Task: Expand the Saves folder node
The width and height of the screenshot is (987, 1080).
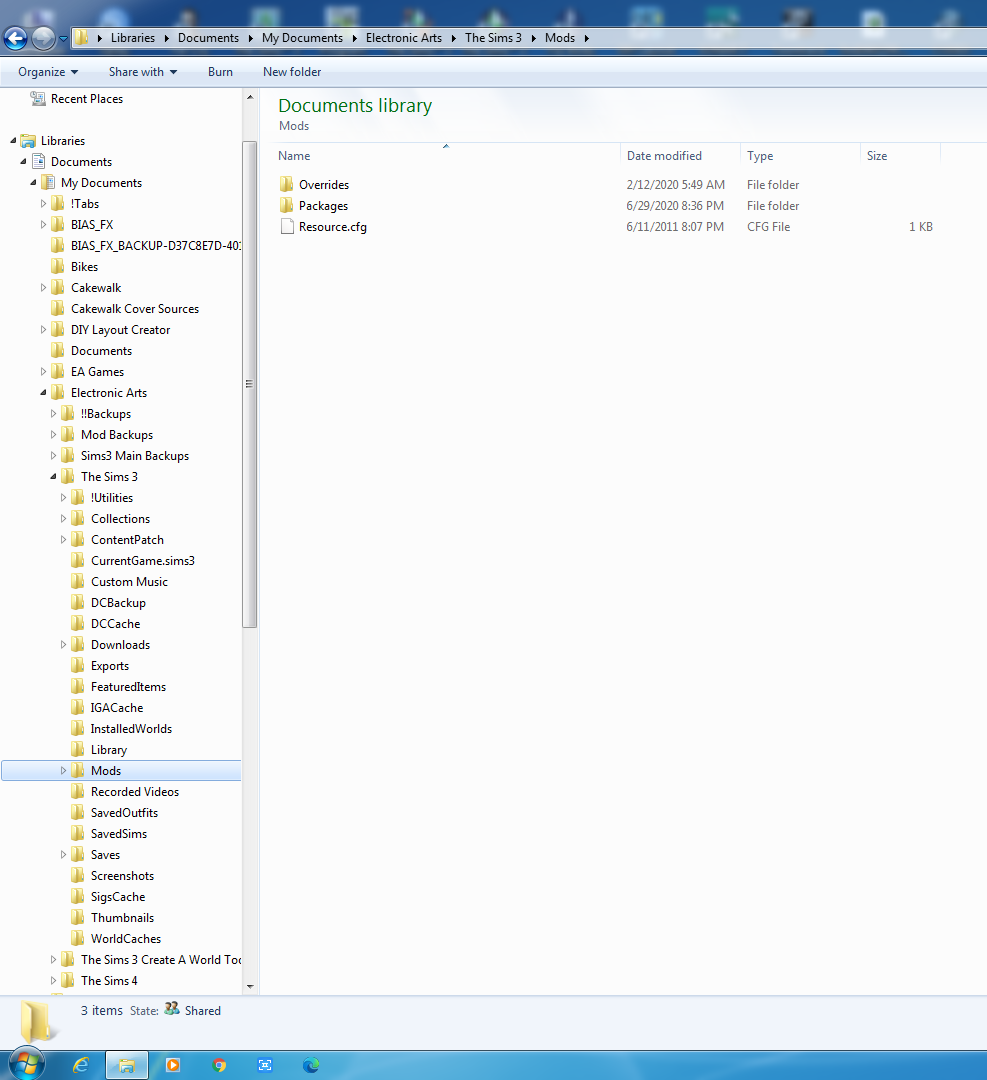Action: (x=63, y=855)
